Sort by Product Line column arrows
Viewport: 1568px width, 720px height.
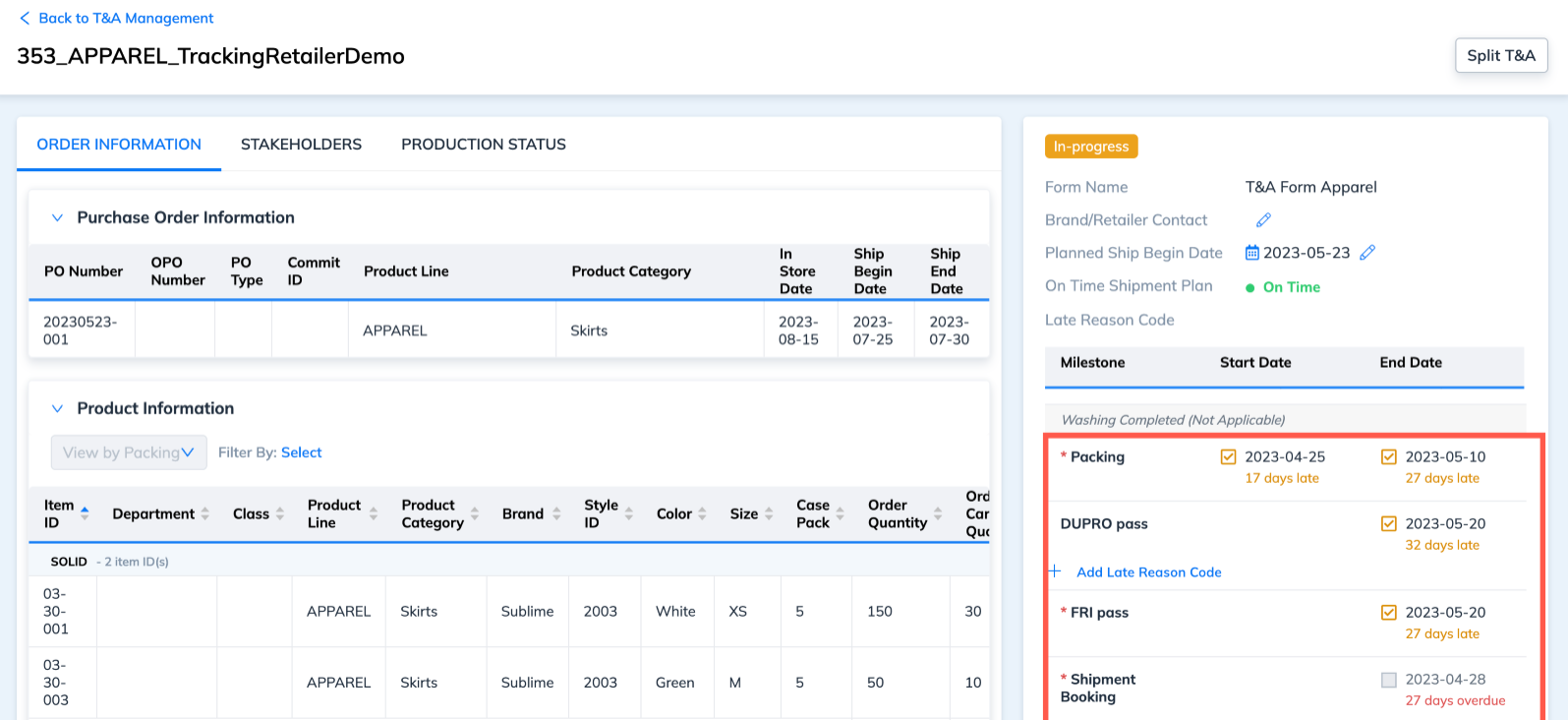coord(373,513)
